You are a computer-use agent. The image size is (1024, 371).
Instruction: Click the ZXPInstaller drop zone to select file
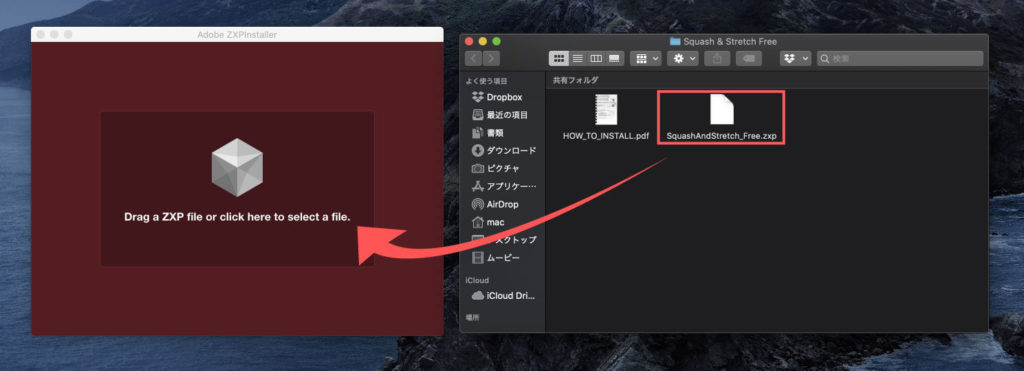click(237, 189)
